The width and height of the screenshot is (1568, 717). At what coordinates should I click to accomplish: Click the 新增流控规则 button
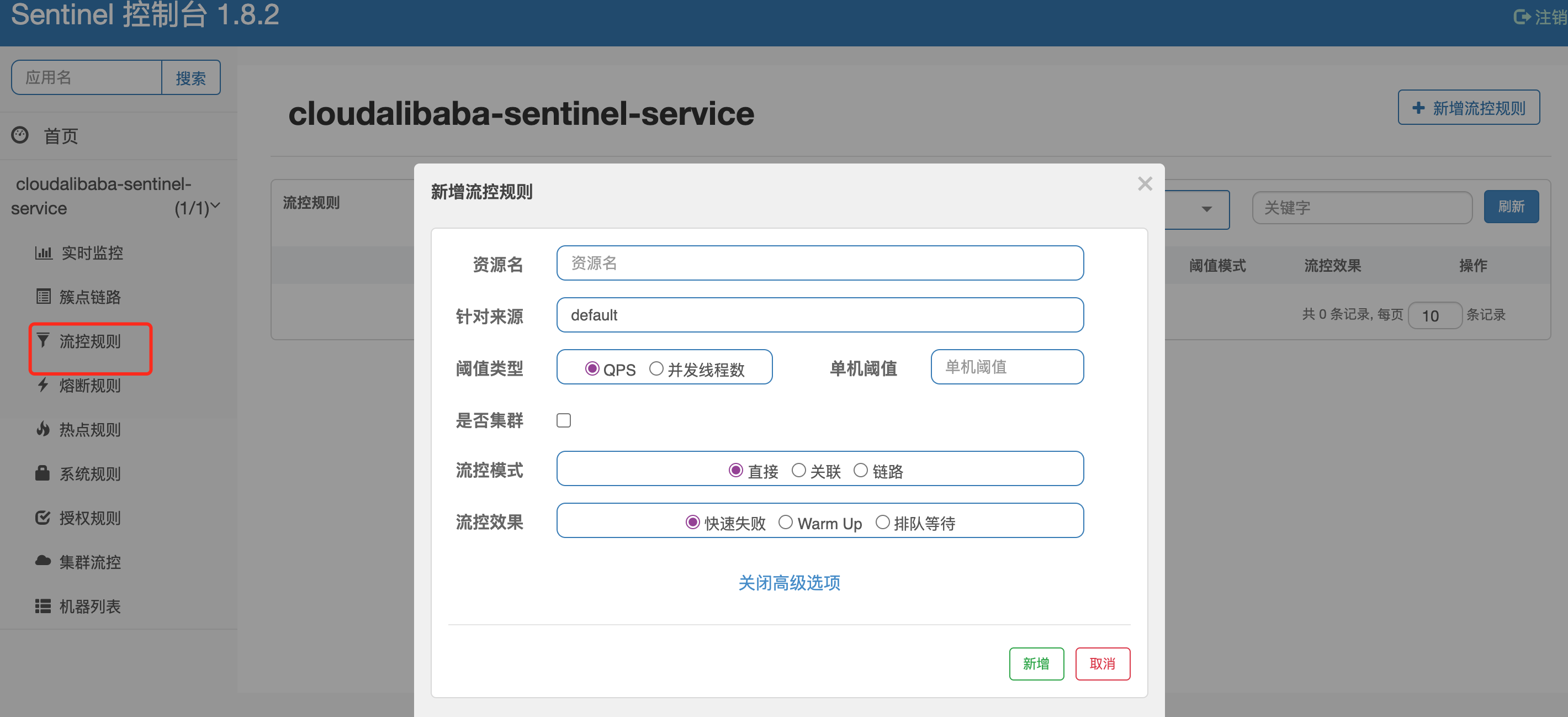click(1468, 108)
